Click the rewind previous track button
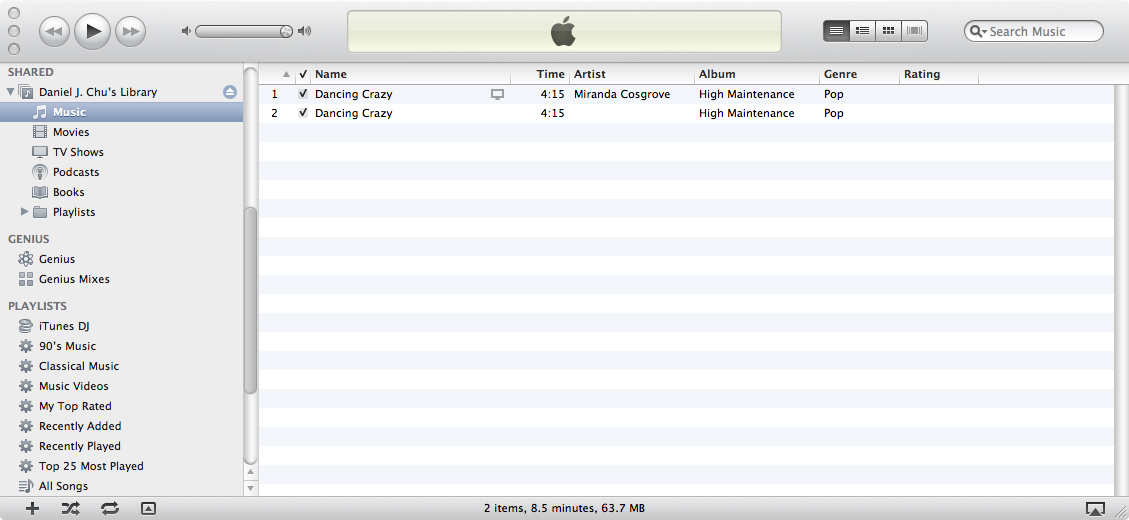The width and height of the screenshot is (1129, 520). click(54, 31)
